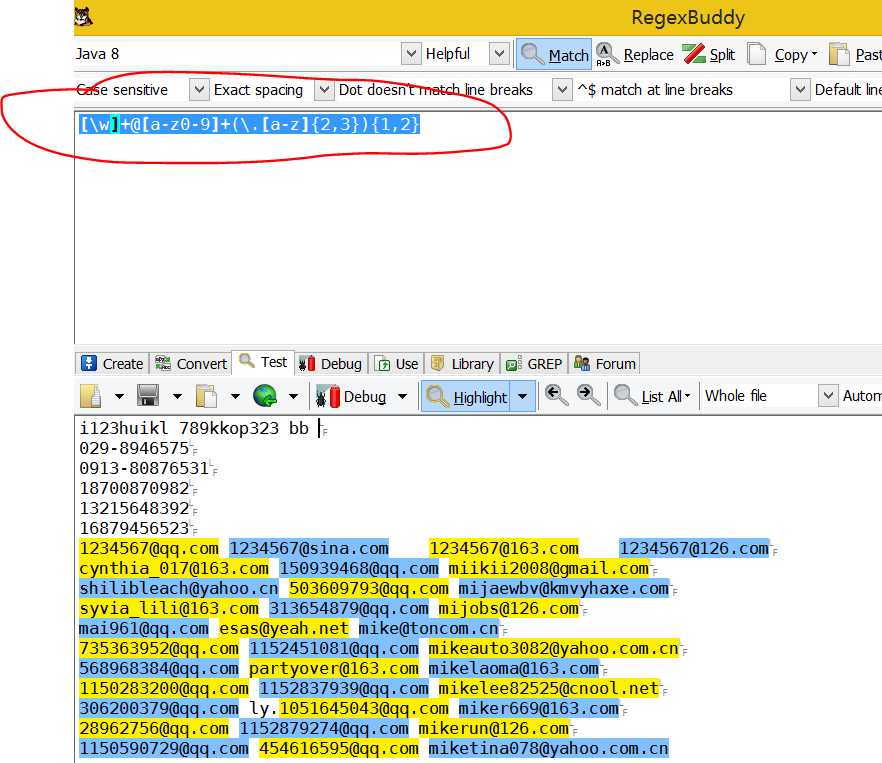Open the Whole file scope dropdown
Screen dimensions: 882x763
[x=827, y=396]
